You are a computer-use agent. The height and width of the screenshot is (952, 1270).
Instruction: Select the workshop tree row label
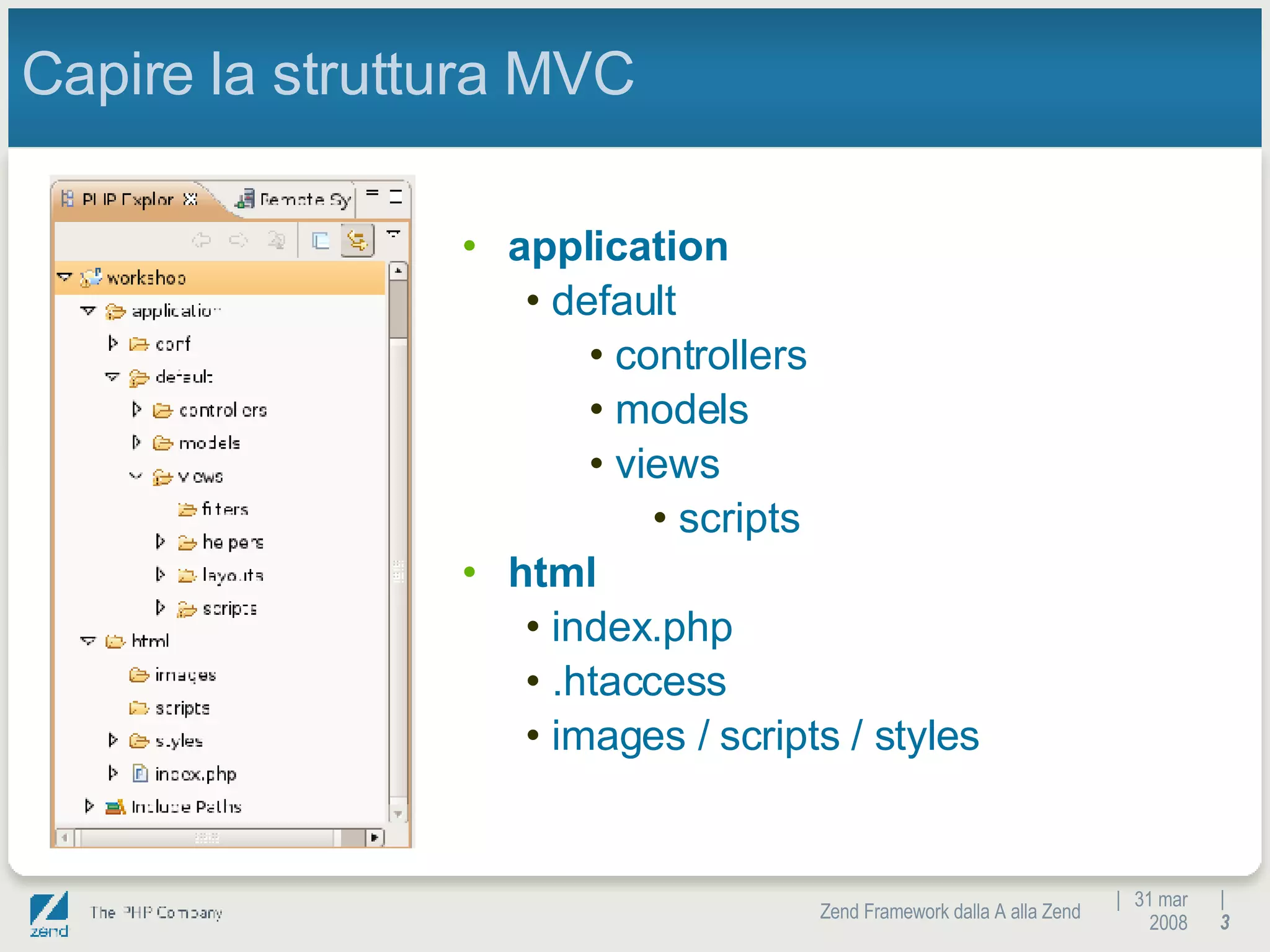(x=146, y=278)
